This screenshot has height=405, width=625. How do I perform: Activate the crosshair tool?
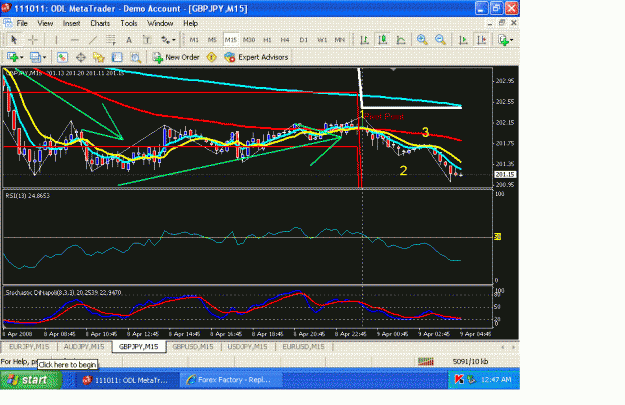[33, 39]
